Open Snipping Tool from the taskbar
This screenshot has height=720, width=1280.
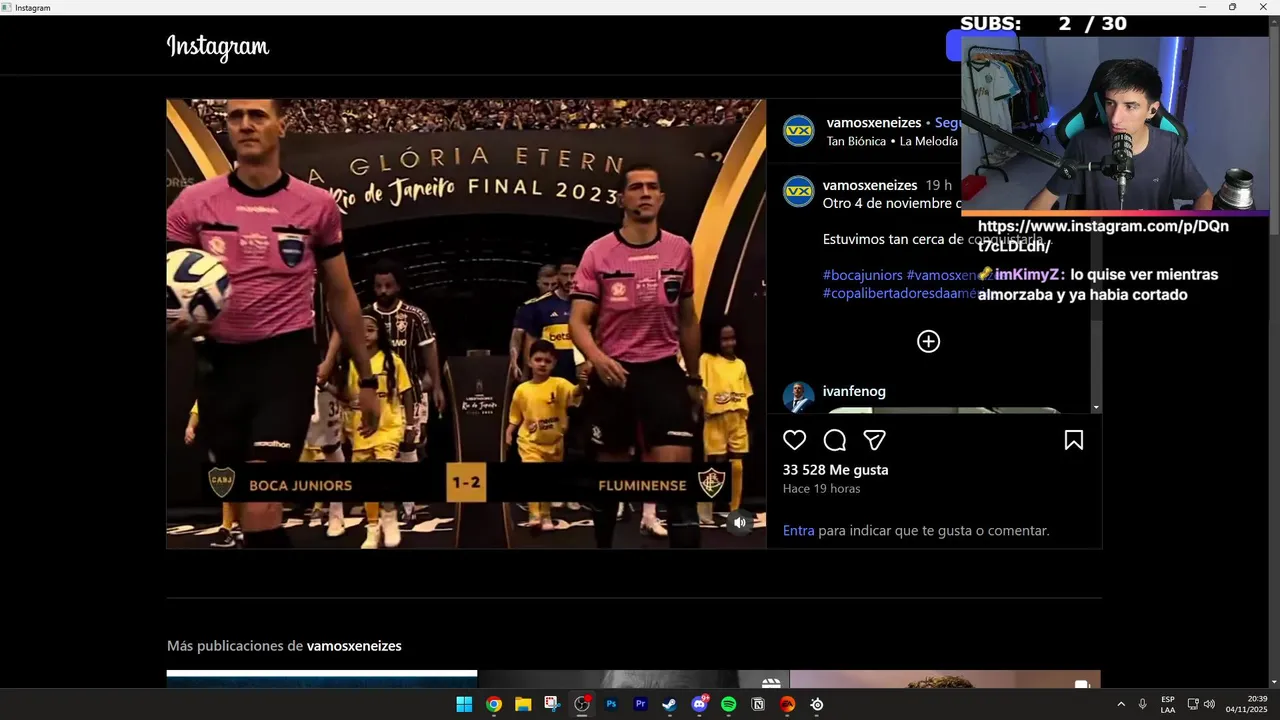pyautogui.click(x=552, y=704)
